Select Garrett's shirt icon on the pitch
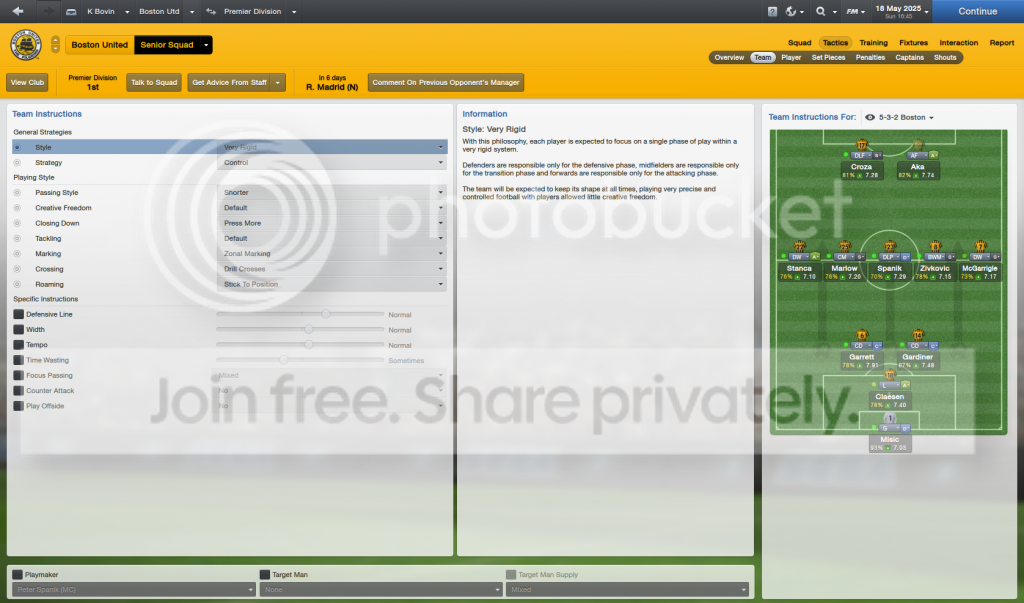The height and width of the screenshot is (603, 1024). [x=861, y=335]
